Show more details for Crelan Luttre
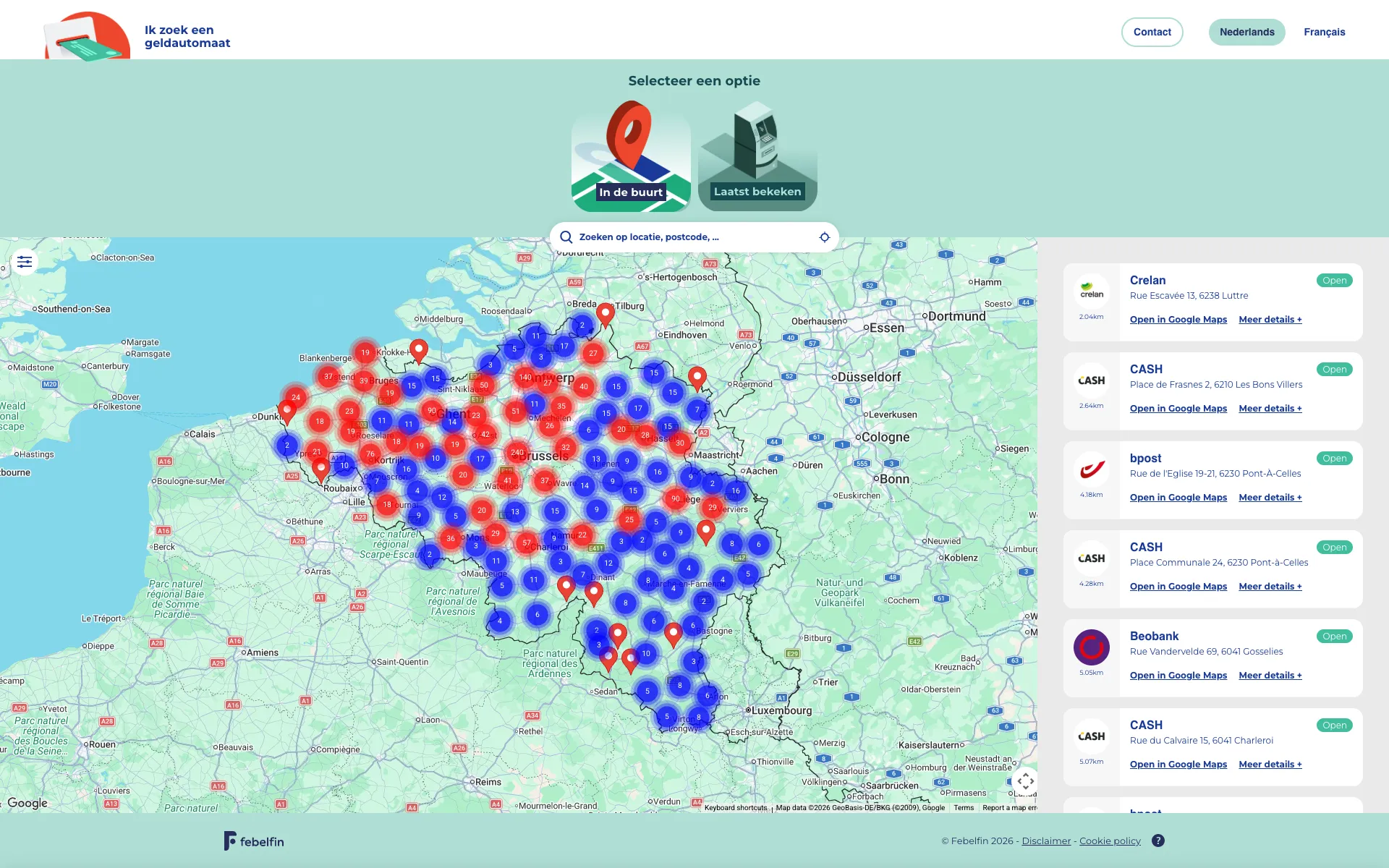The width and height of the screenshot is (1389, 868). (x=1270, y=320)
